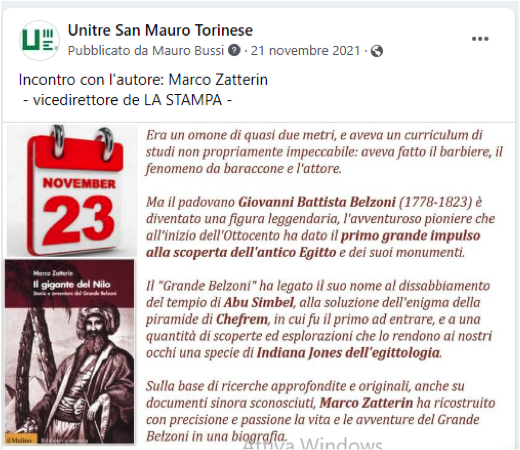Click the publisher name Mauro Bussi
The image size is (520, 450).
(188, 51)
